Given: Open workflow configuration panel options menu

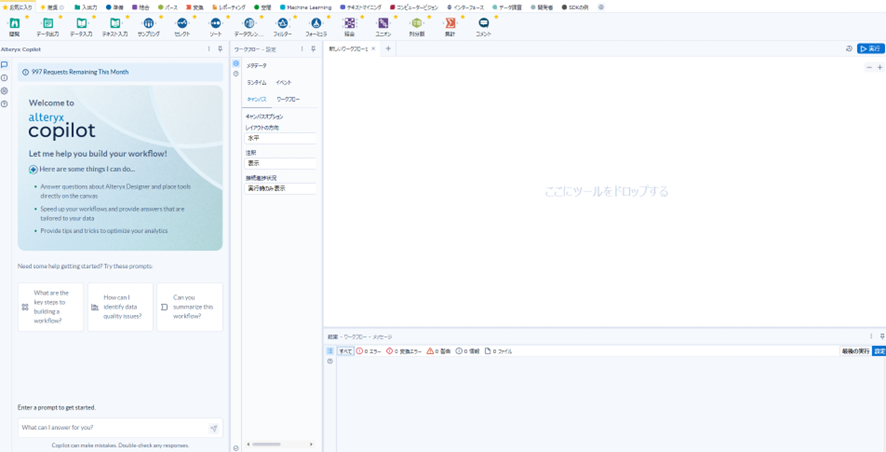Looking at the screenshot, I should (x=302, y=49).
